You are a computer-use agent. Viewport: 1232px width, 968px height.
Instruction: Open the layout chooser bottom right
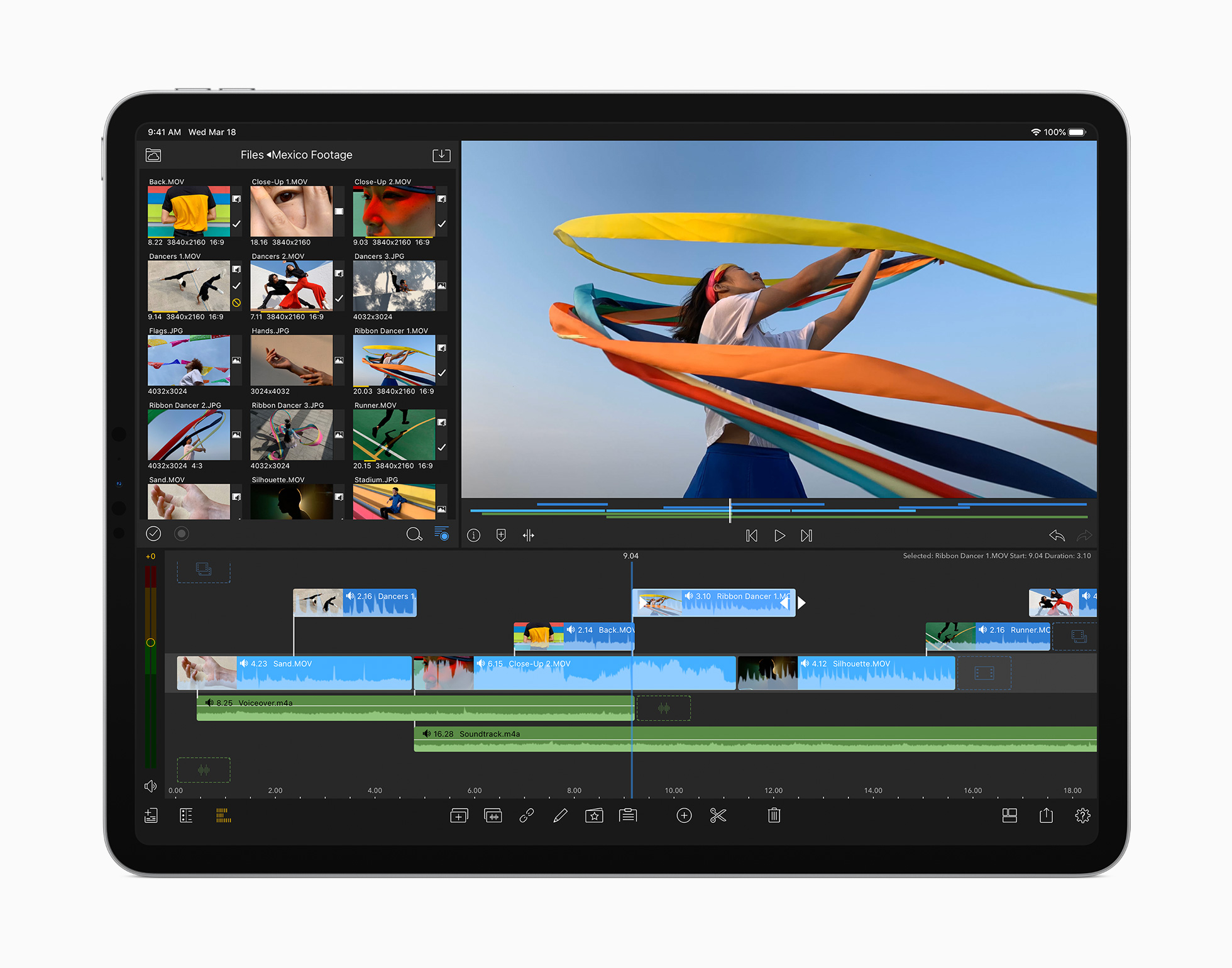[x=1010, y=815]
